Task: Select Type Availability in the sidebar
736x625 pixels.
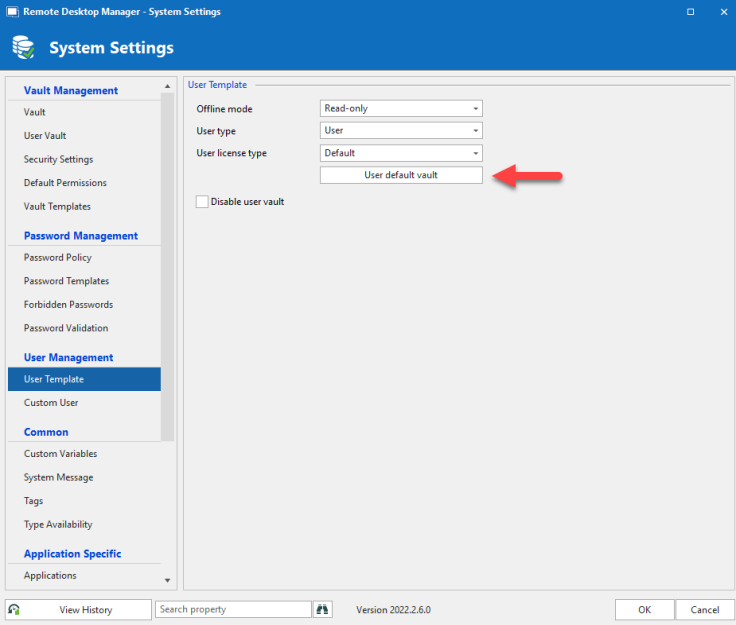Action: [x=58, y=525]
